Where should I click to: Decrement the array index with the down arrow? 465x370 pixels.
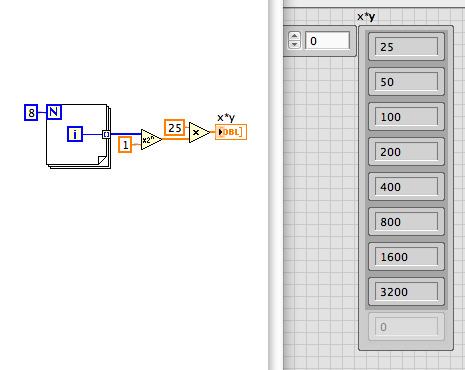click(294, 44)
